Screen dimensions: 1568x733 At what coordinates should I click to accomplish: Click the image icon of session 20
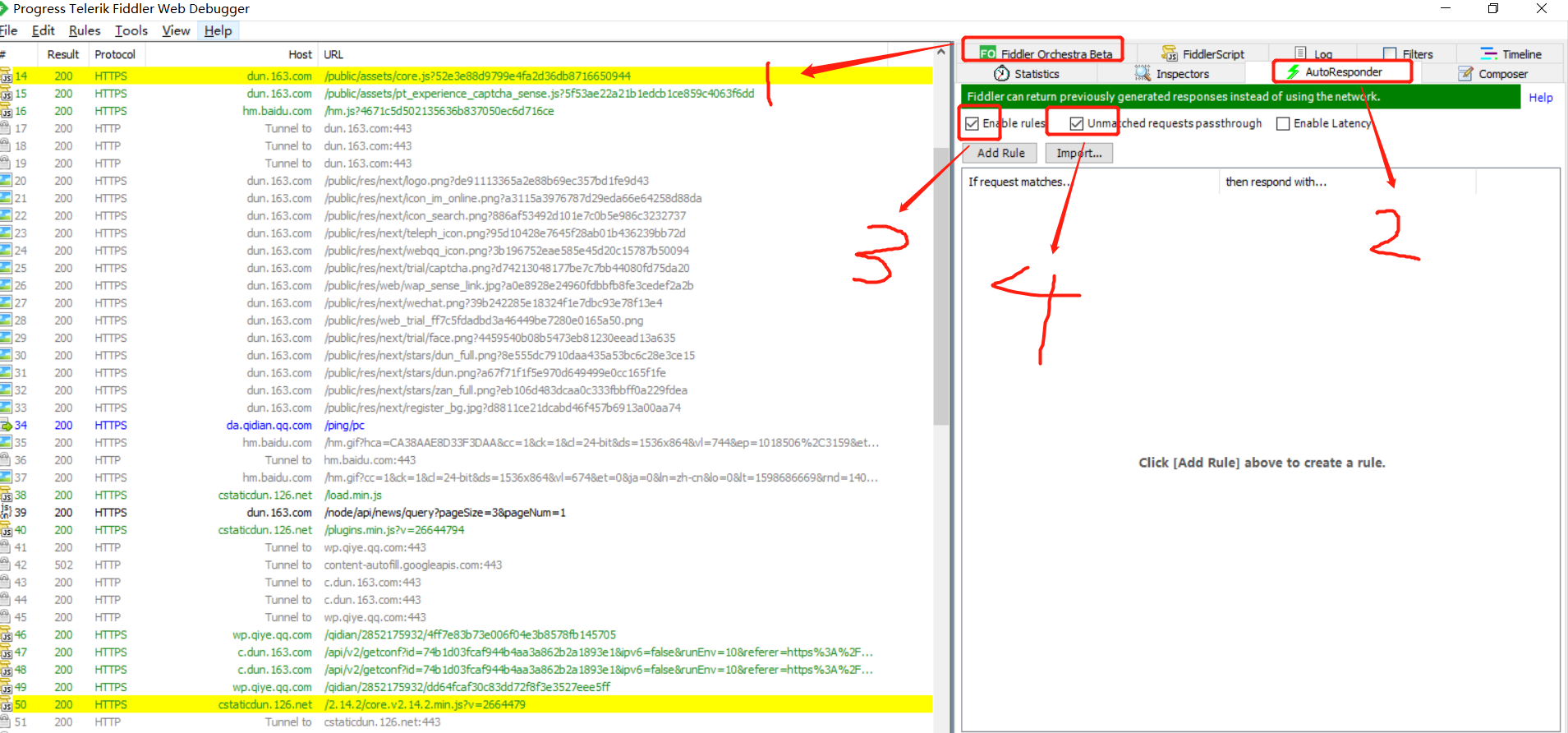click(x=6, y=181)
